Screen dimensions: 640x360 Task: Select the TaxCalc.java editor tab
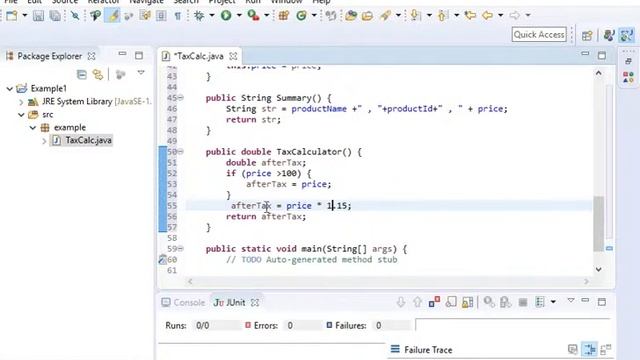coord(199,56)
